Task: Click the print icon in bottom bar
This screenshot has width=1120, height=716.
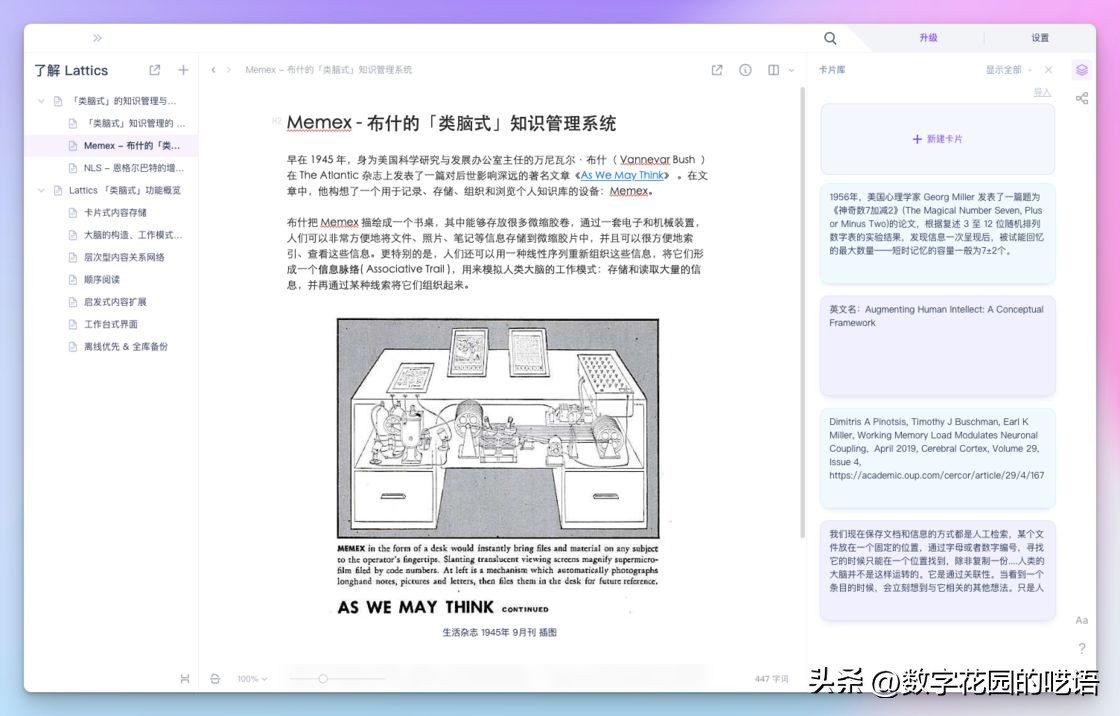Action: (215, 679)
